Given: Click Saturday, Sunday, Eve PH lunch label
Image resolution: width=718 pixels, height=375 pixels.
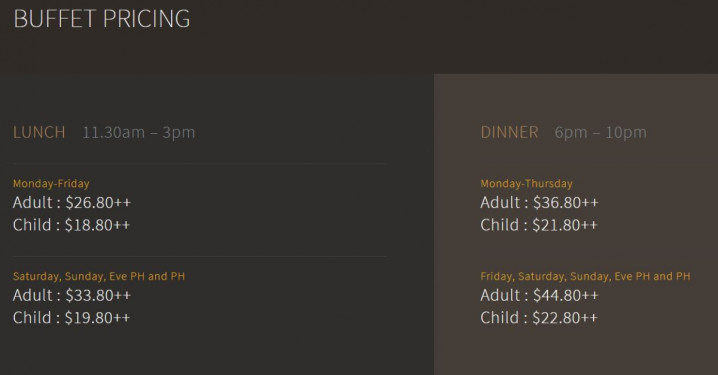Looking at the screenshot, I should point(99,276).
